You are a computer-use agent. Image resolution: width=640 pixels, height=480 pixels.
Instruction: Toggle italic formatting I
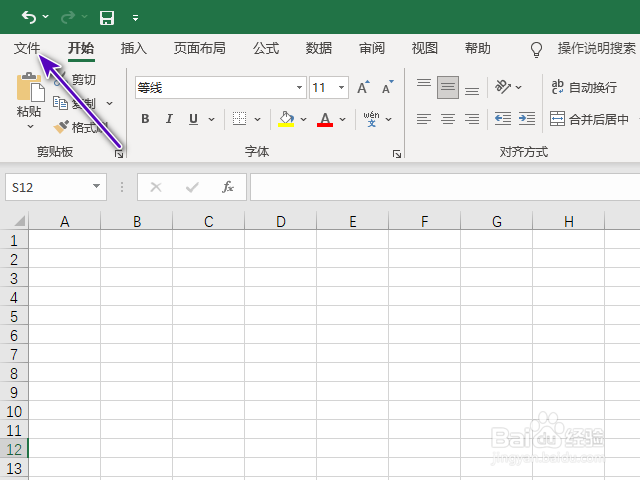(169, 119)
